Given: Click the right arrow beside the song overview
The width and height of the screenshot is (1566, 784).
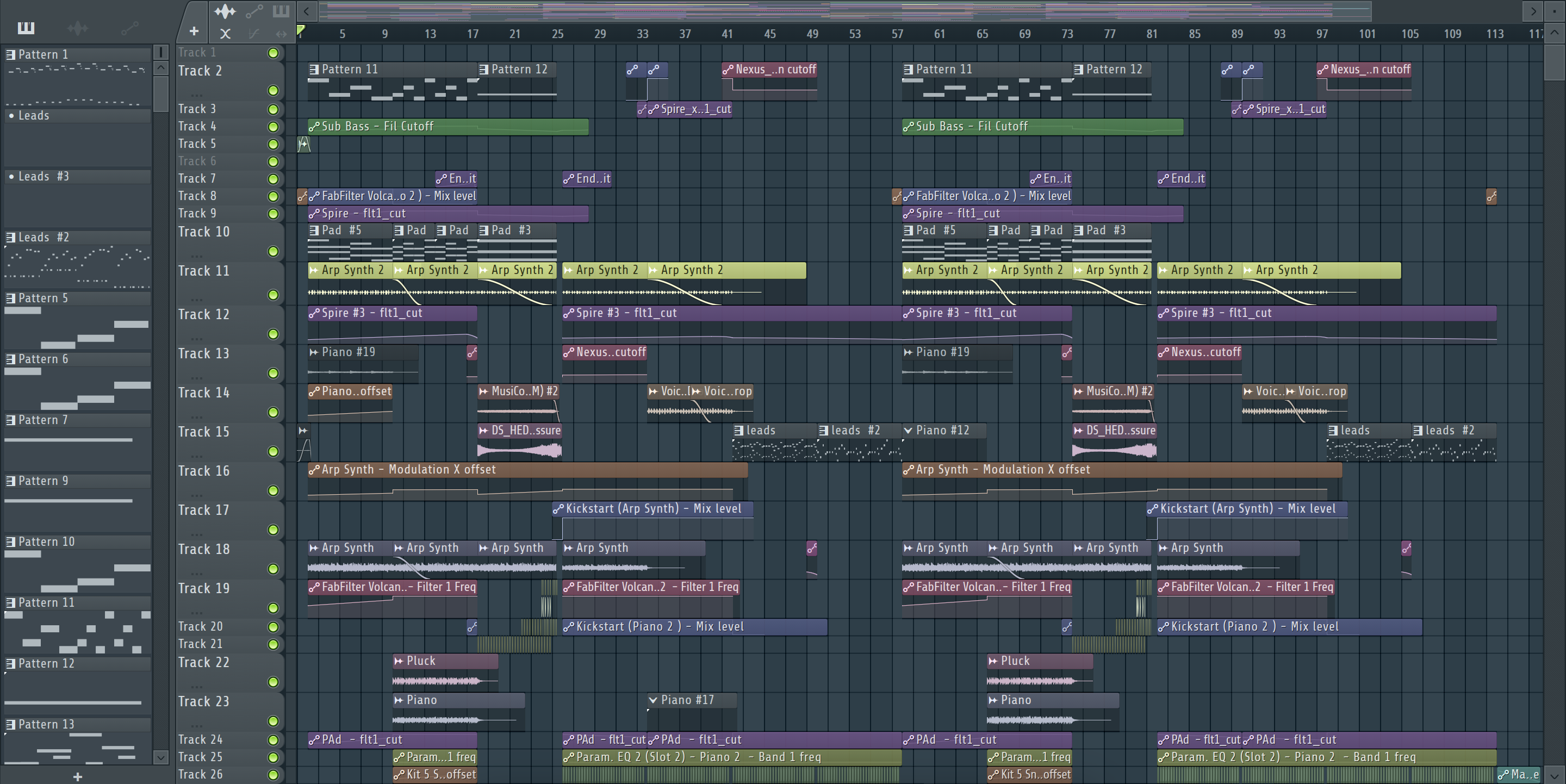Looking at the screenshot, I should point(1533,11).
